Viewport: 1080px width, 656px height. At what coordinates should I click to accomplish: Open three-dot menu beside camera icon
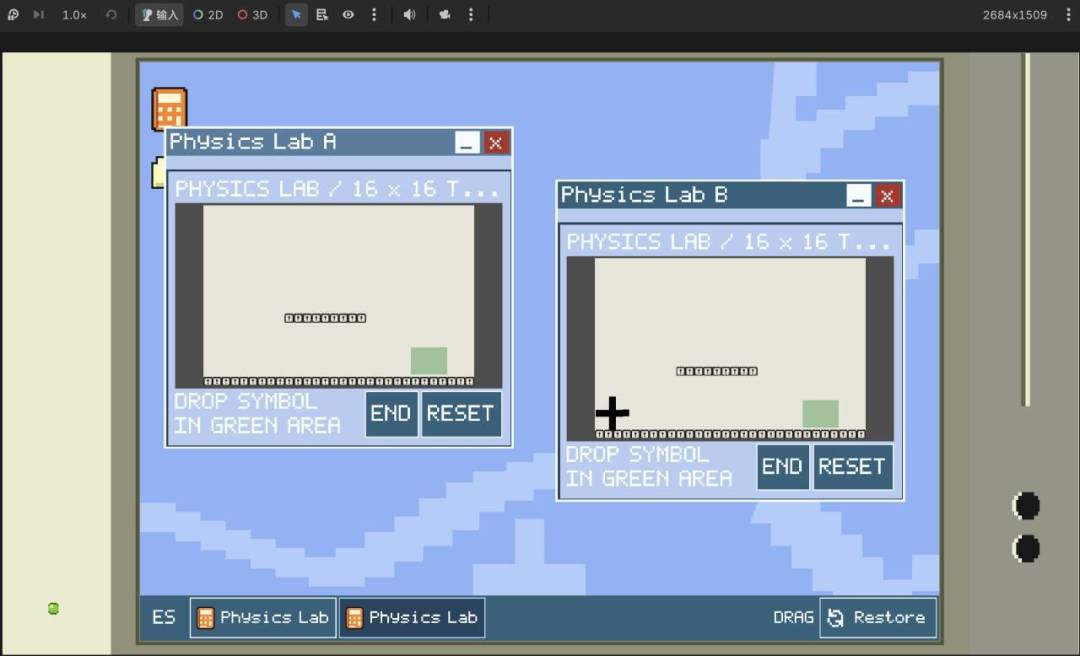click(x=470, y=14)
